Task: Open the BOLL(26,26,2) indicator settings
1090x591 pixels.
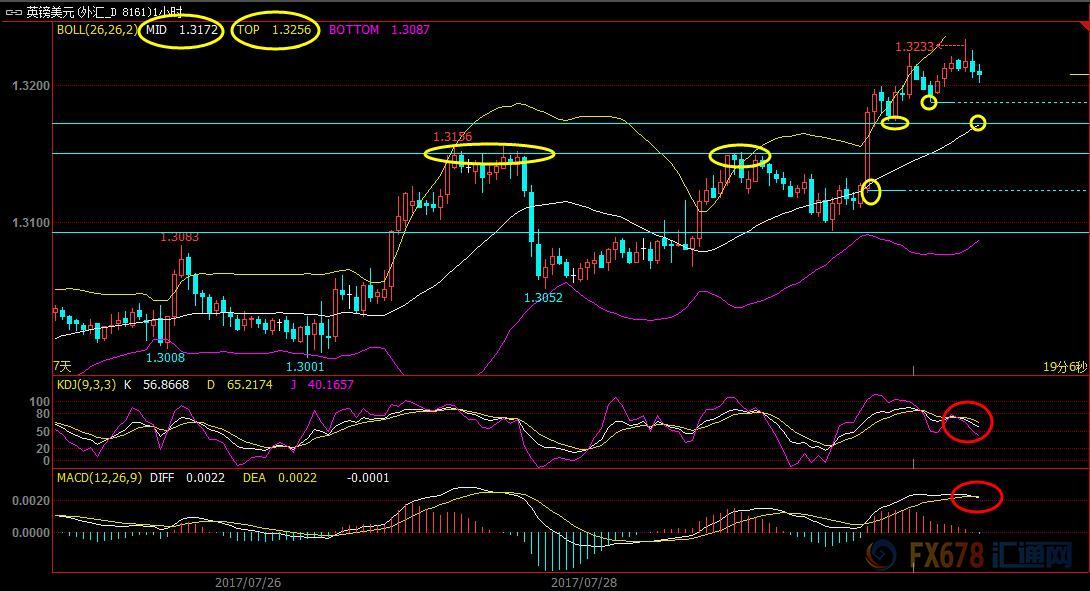Action: (x=97, y=30)
